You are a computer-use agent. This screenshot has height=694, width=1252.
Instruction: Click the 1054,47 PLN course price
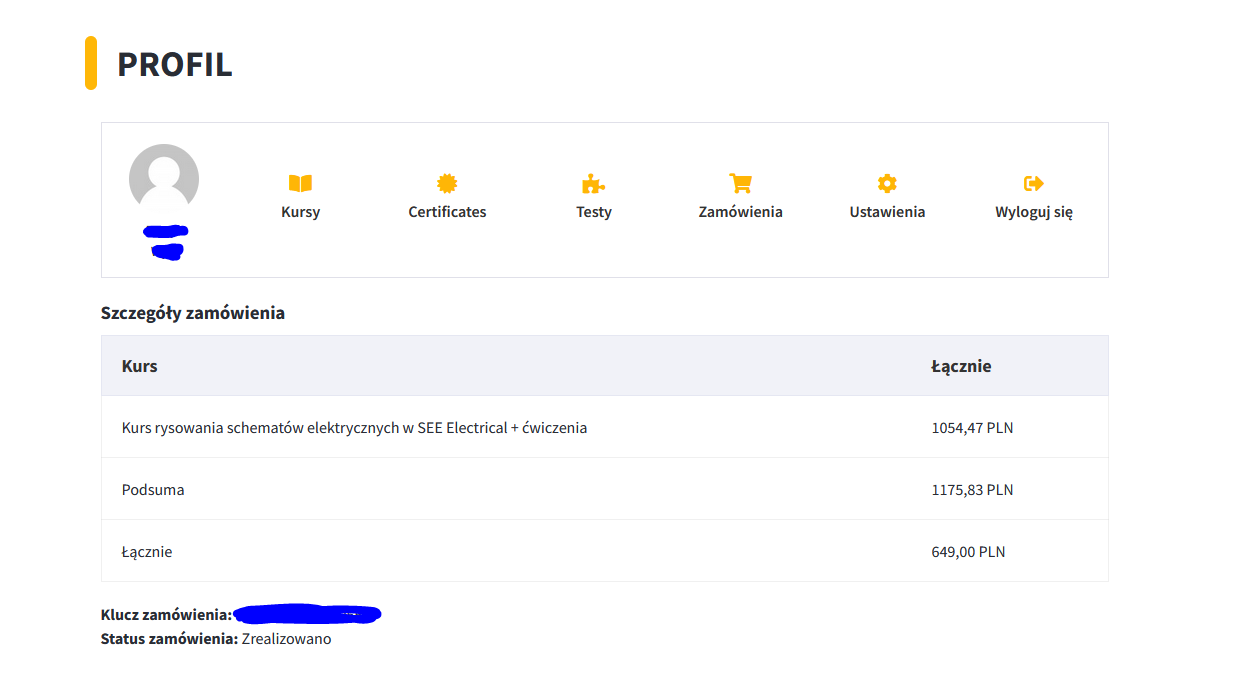coord(972,428)
